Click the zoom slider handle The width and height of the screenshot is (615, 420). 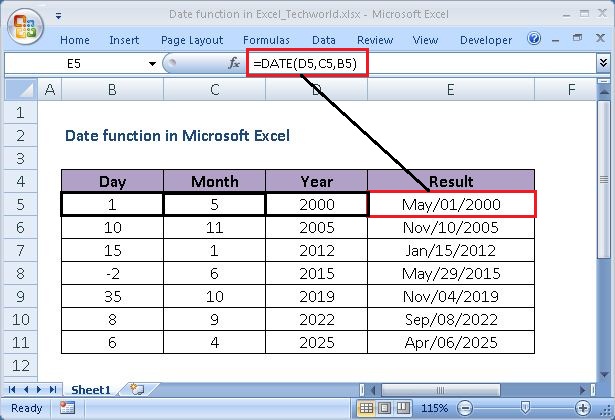pyautogui.click(x=525, y=407)
